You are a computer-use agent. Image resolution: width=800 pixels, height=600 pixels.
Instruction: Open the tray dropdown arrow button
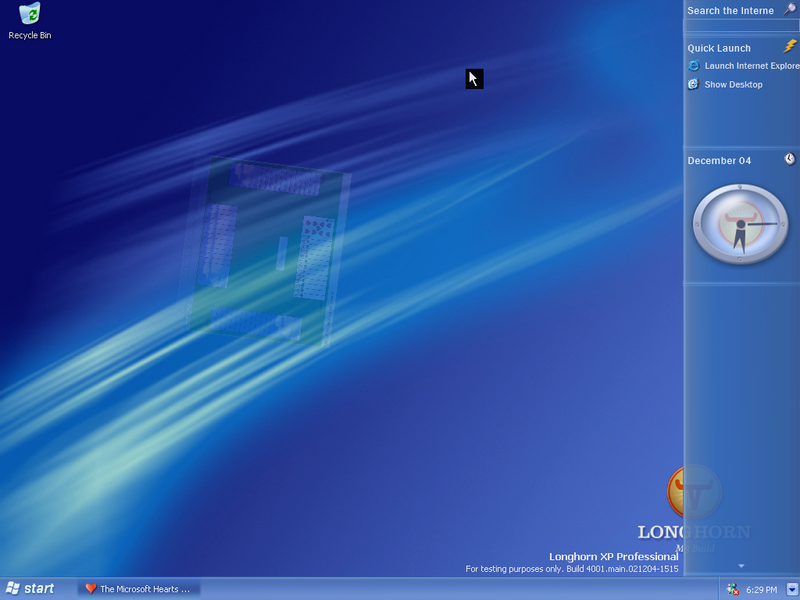[x=792, y=589]
